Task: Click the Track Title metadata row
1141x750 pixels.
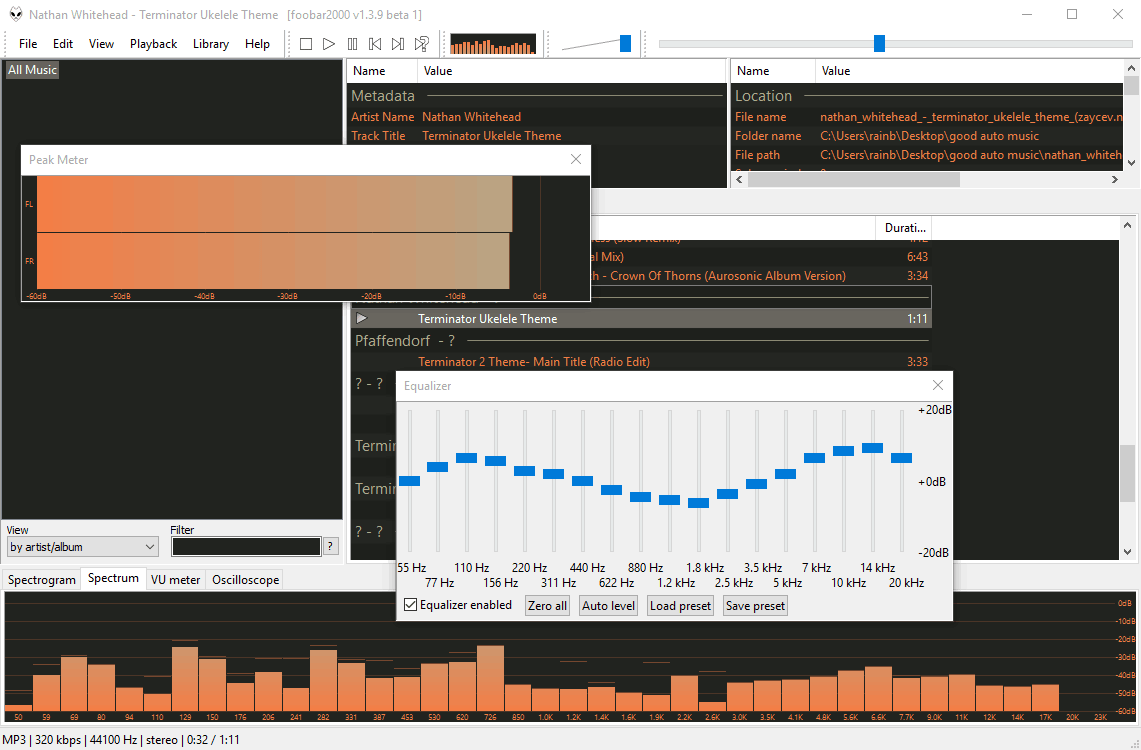Action: 536,136
